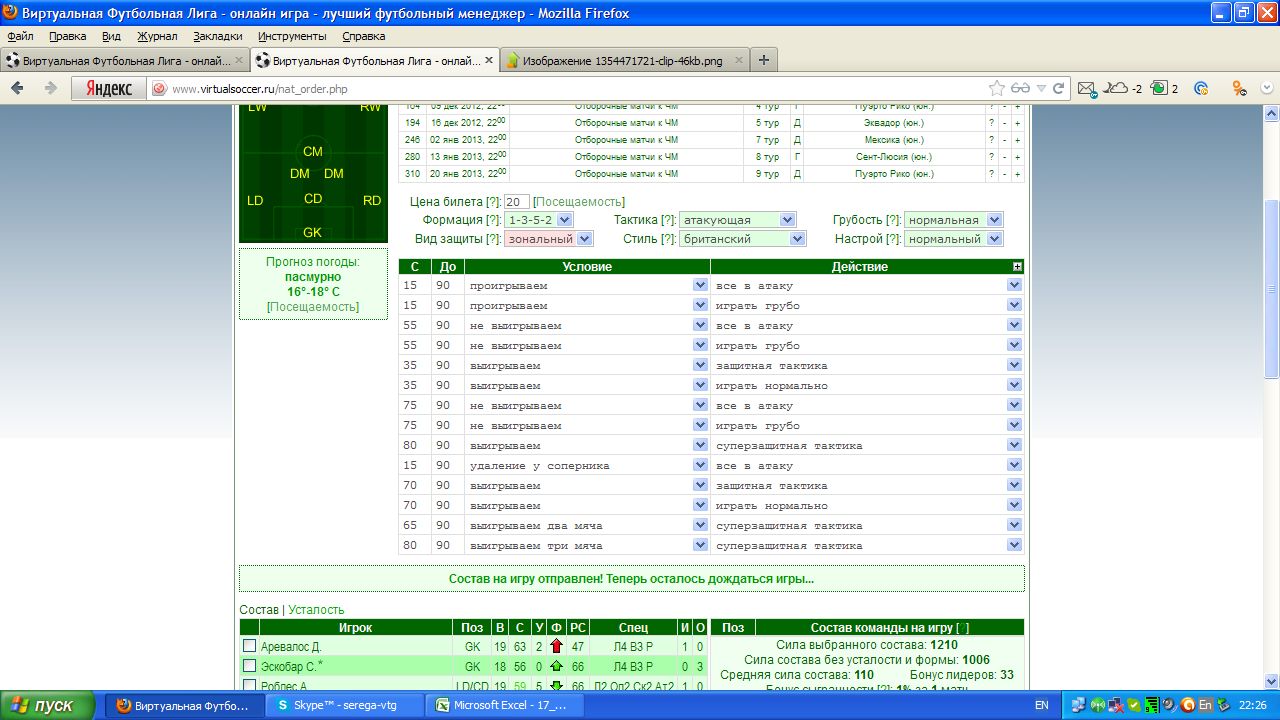
Task: Tick the checkbox for Аревалос Д.
Action: (250, 646)
